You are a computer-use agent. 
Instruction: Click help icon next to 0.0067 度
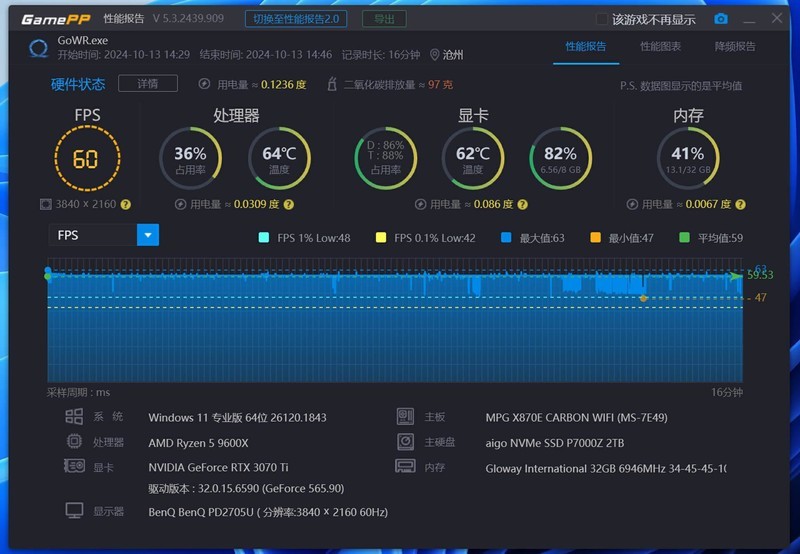point(740,205)
